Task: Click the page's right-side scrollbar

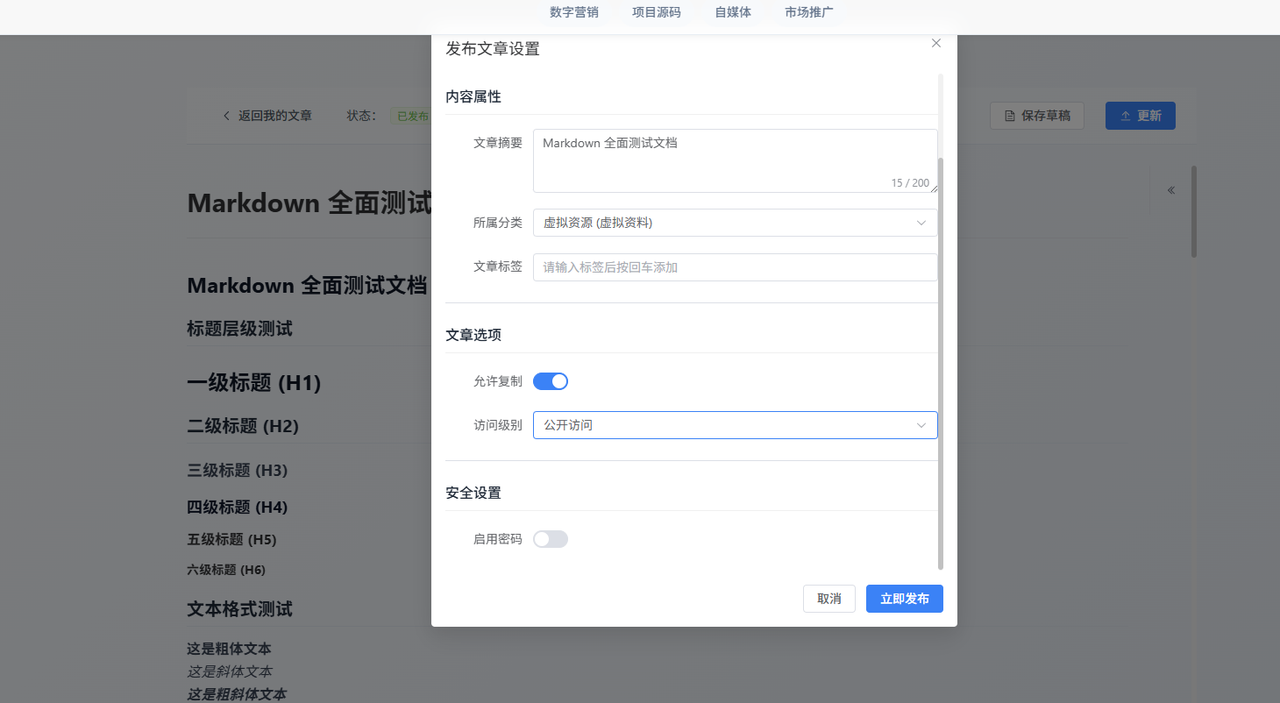Action: (x=1194, y=212)
